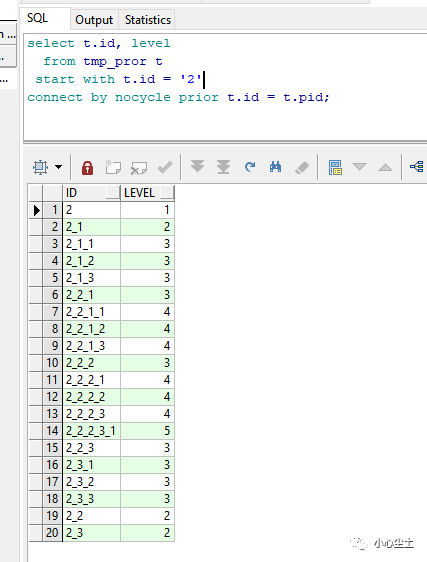Click the eraser clear record icon

pos(302,167)
